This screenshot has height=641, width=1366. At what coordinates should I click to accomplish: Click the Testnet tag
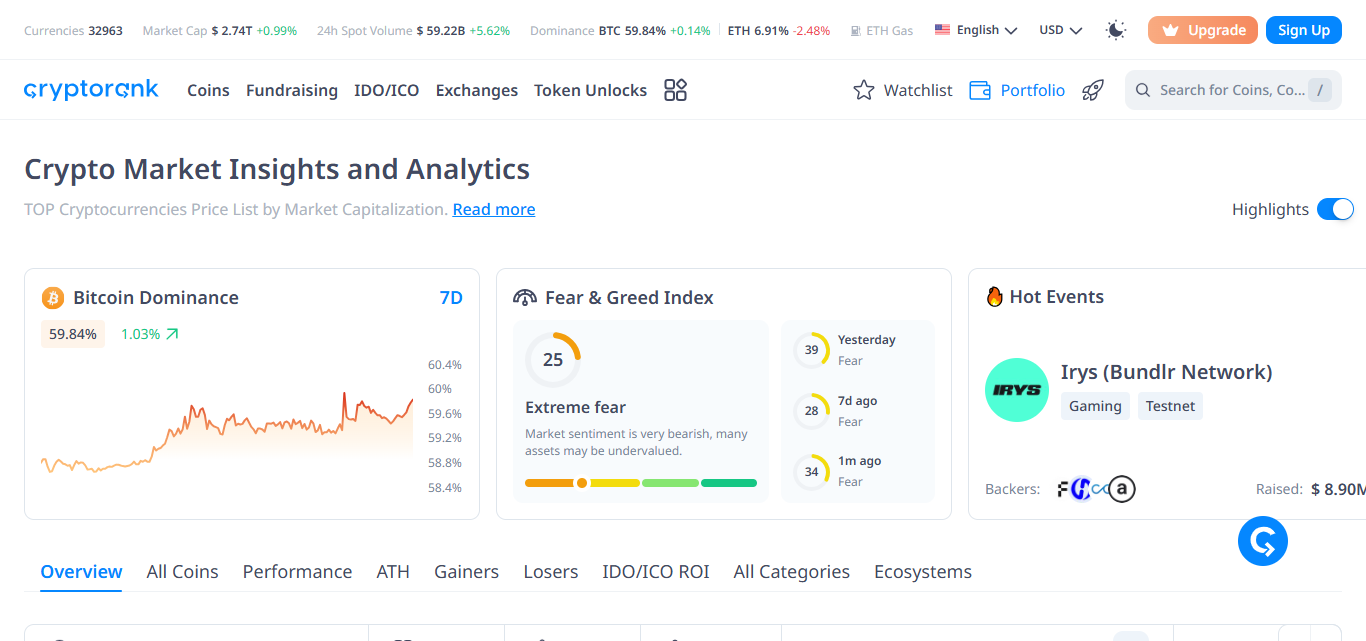click(1171, 406)
